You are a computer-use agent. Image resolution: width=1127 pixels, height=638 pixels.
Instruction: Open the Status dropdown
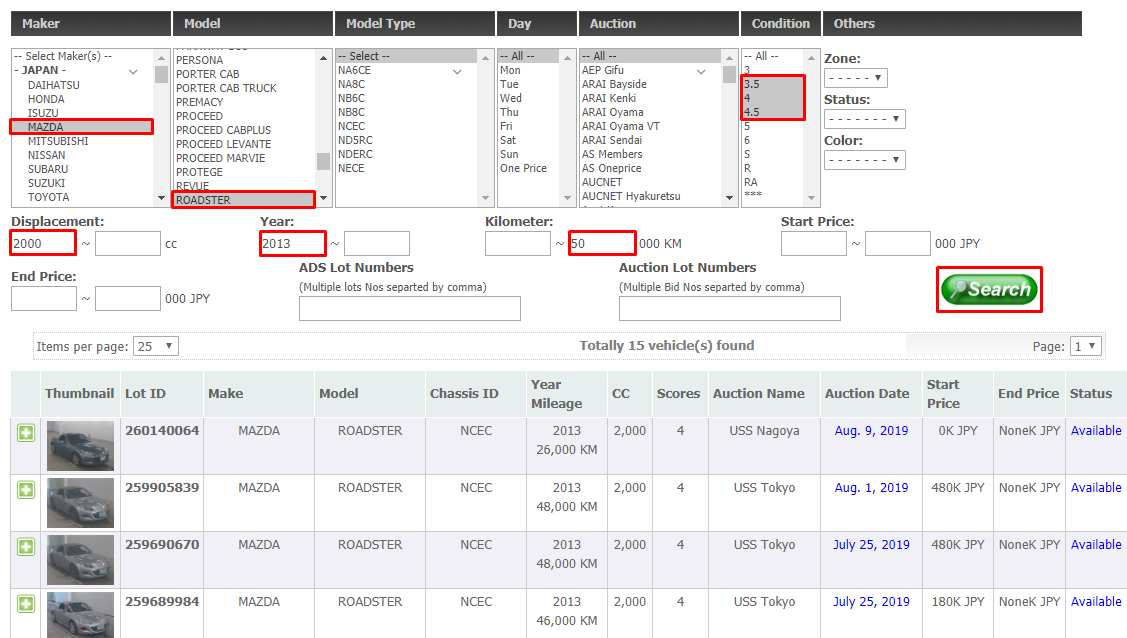tap(864, 119)
